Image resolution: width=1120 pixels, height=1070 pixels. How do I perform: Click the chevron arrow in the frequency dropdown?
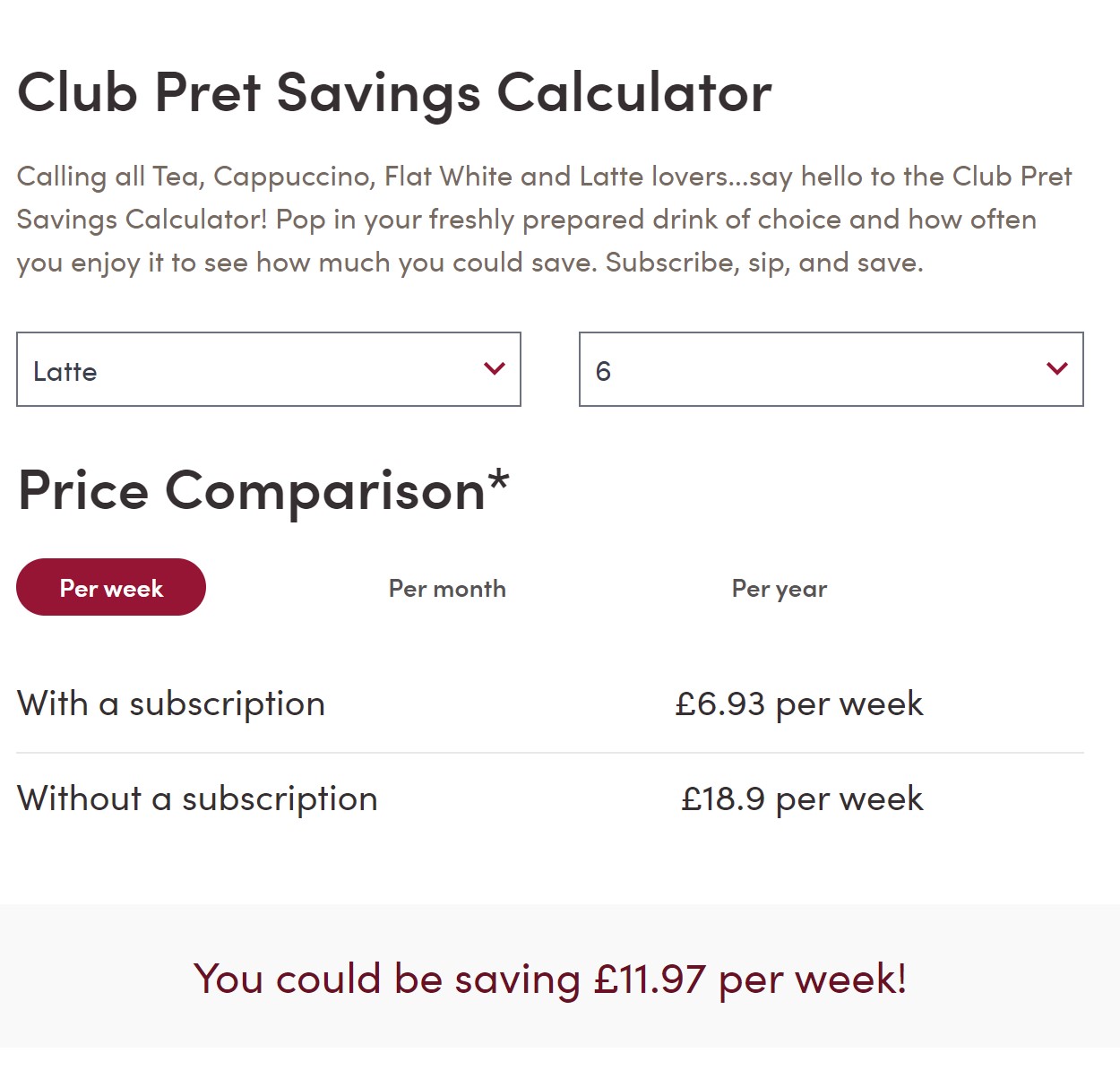point(1057,368)
